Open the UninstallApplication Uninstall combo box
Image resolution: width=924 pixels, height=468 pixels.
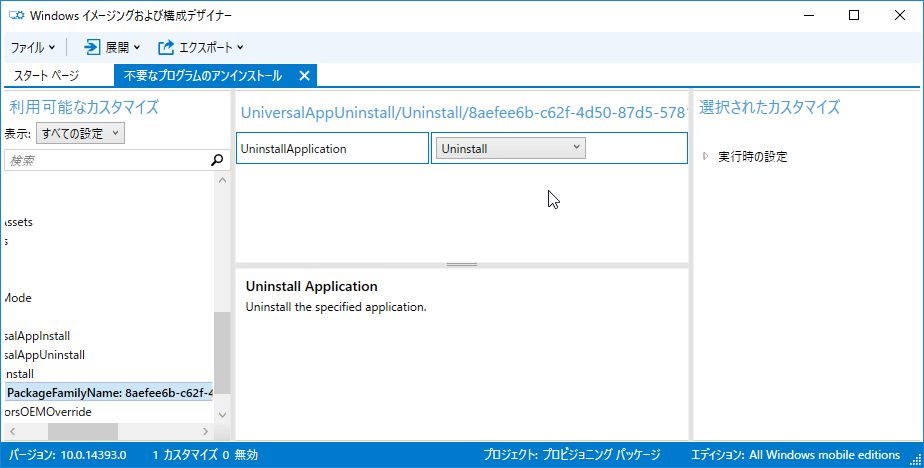(x=510, y=149)
